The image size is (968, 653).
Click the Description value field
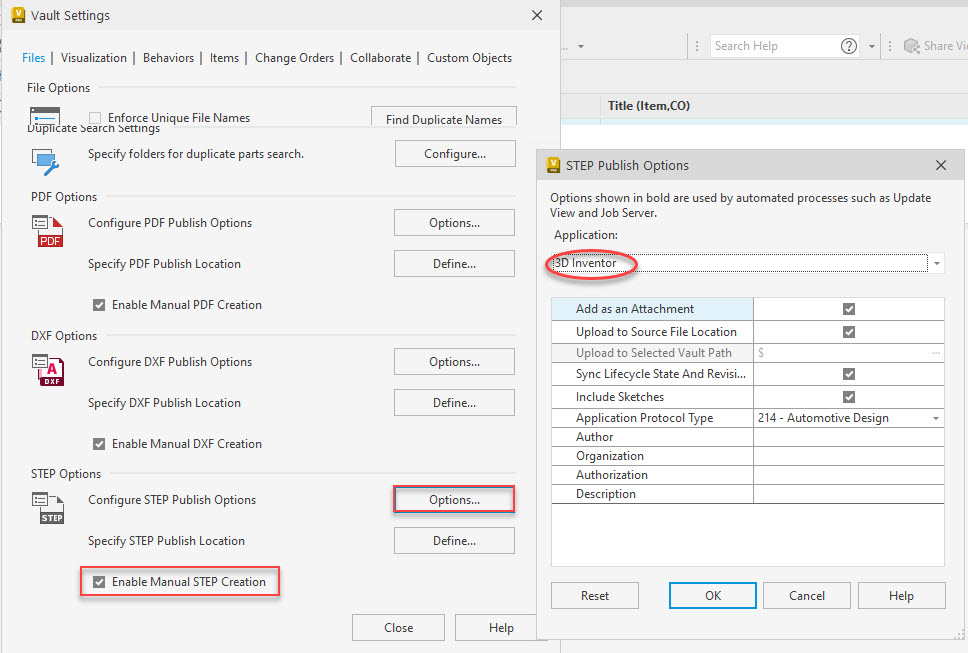pos(849,494)
